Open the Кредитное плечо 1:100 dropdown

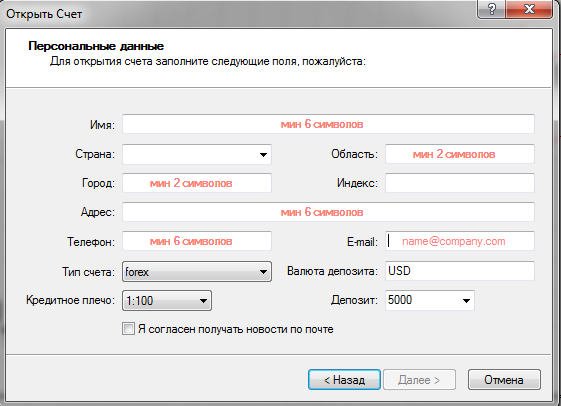[x=203, y=300]
